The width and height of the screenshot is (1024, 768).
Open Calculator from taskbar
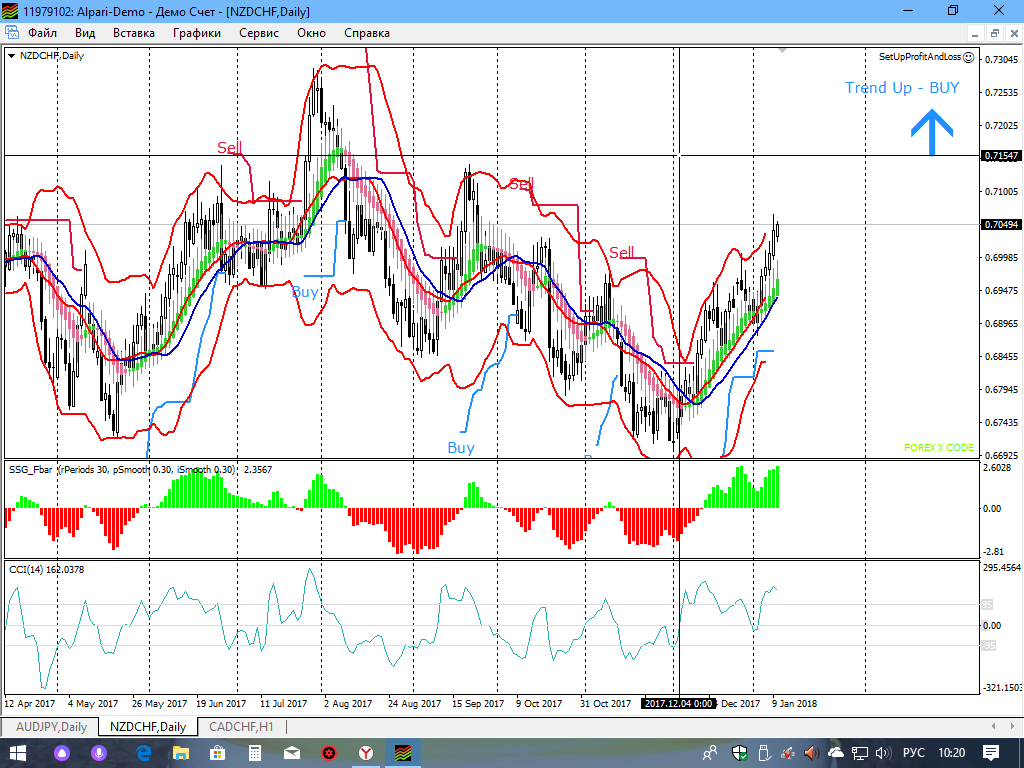pyautogui.click(x=255, y=753)
